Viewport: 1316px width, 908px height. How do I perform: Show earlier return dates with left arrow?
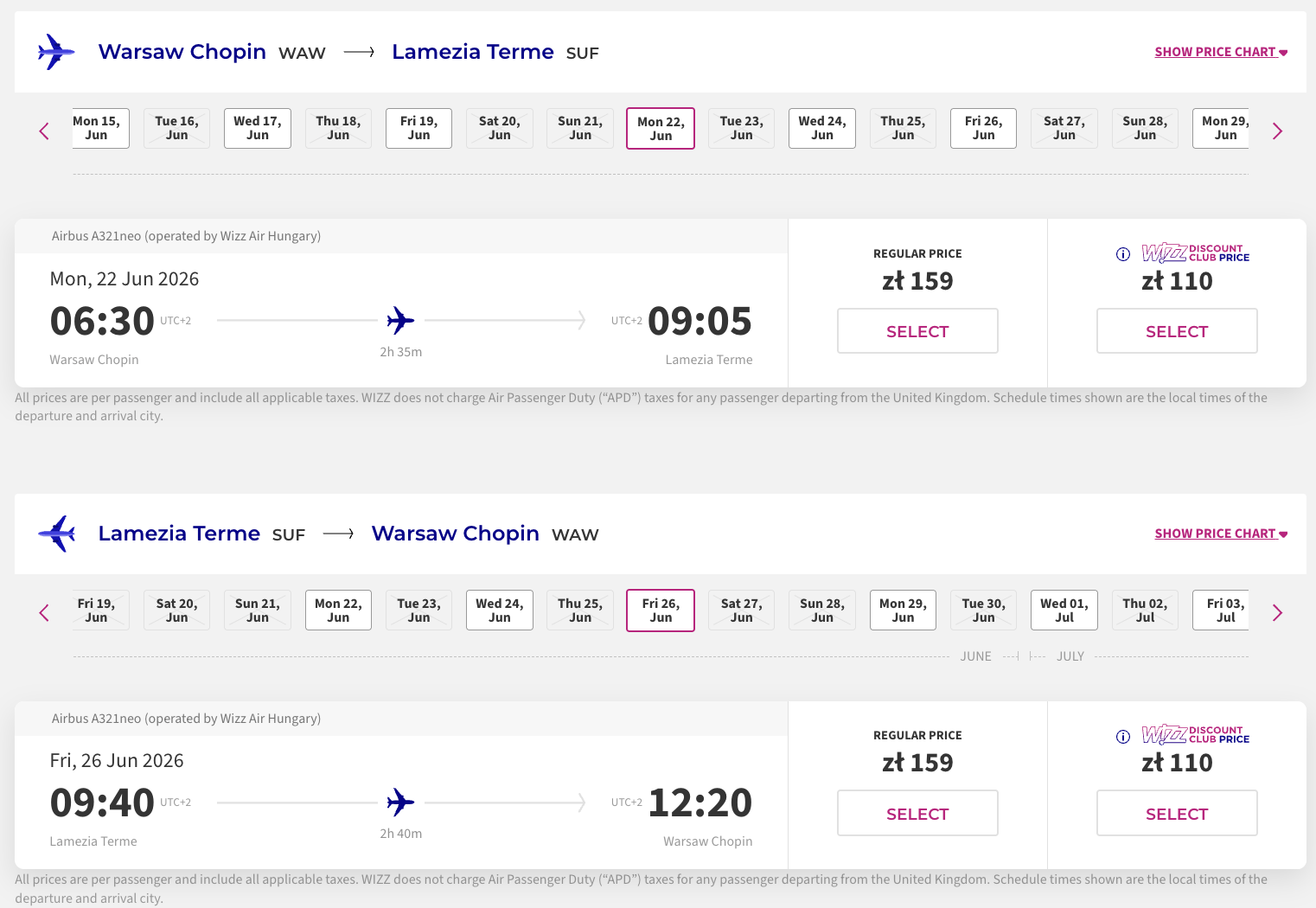pyautogui.click(x=44, y=613)
